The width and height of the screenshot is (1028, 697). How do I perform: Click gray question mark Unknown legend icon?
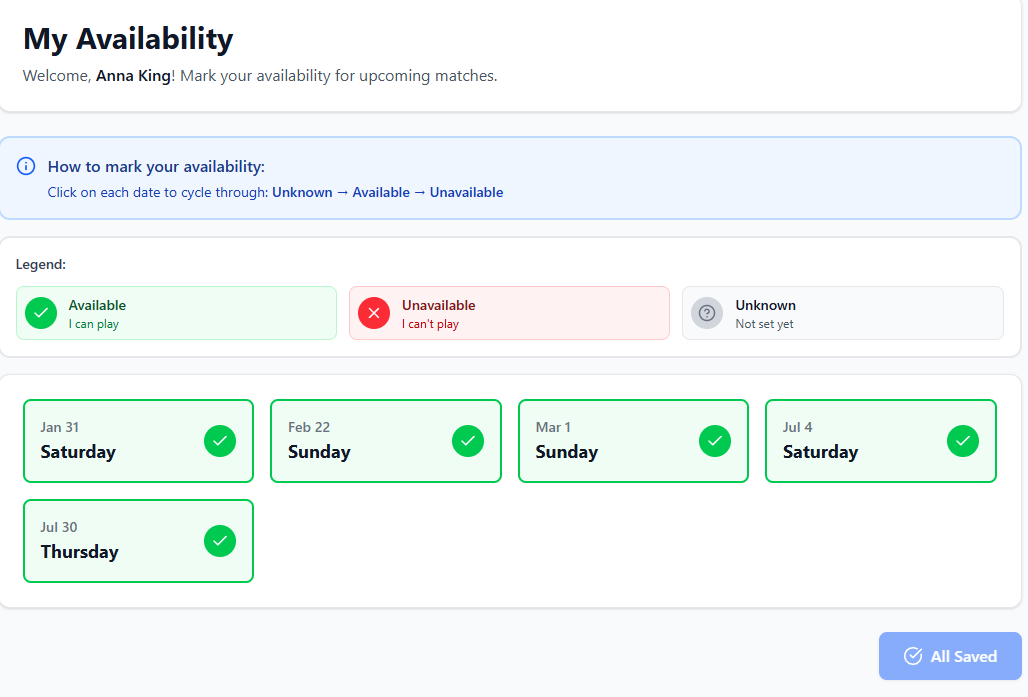tap(707, 313)
